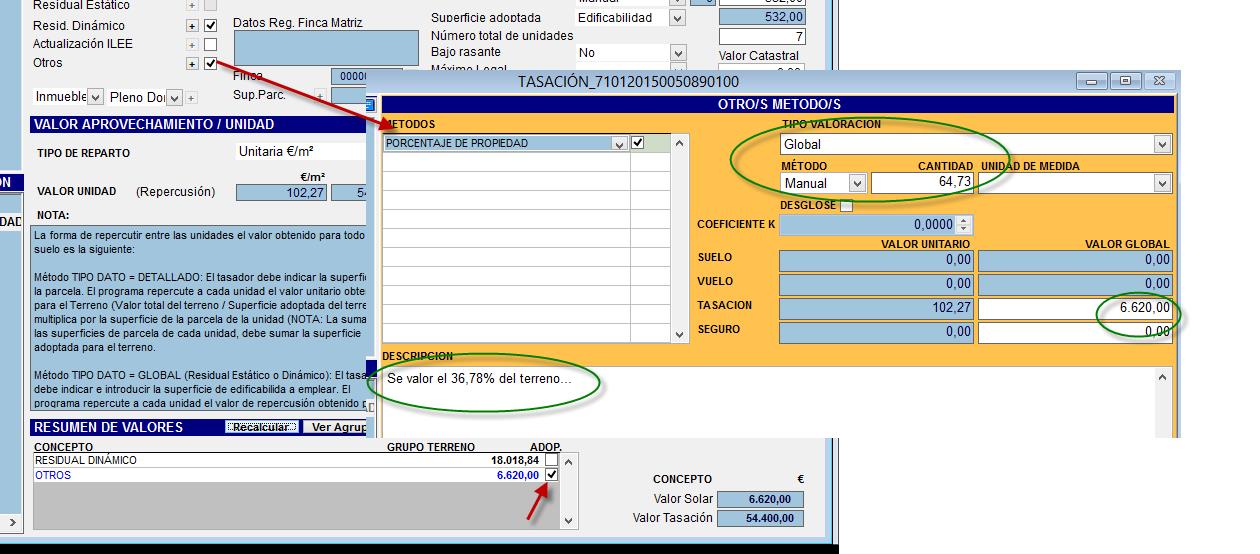1260x554 pixels.
Task: Click the Vuelo valor global field
Action: [1075, 284]
